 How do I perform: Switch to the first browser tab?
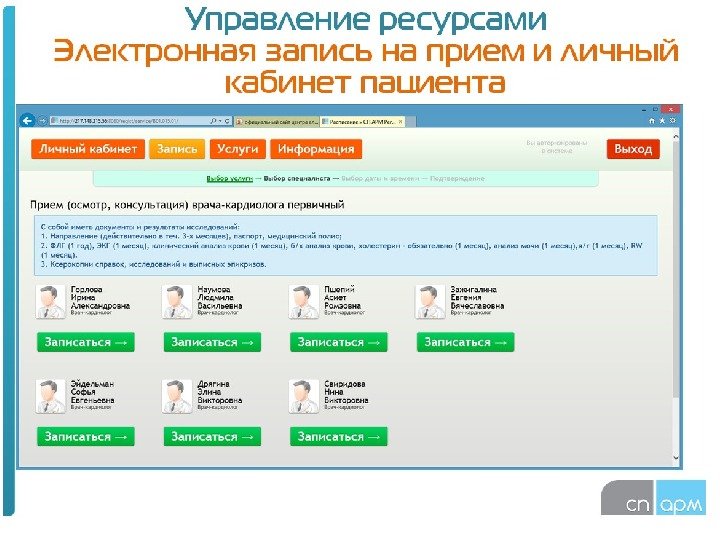277,122
